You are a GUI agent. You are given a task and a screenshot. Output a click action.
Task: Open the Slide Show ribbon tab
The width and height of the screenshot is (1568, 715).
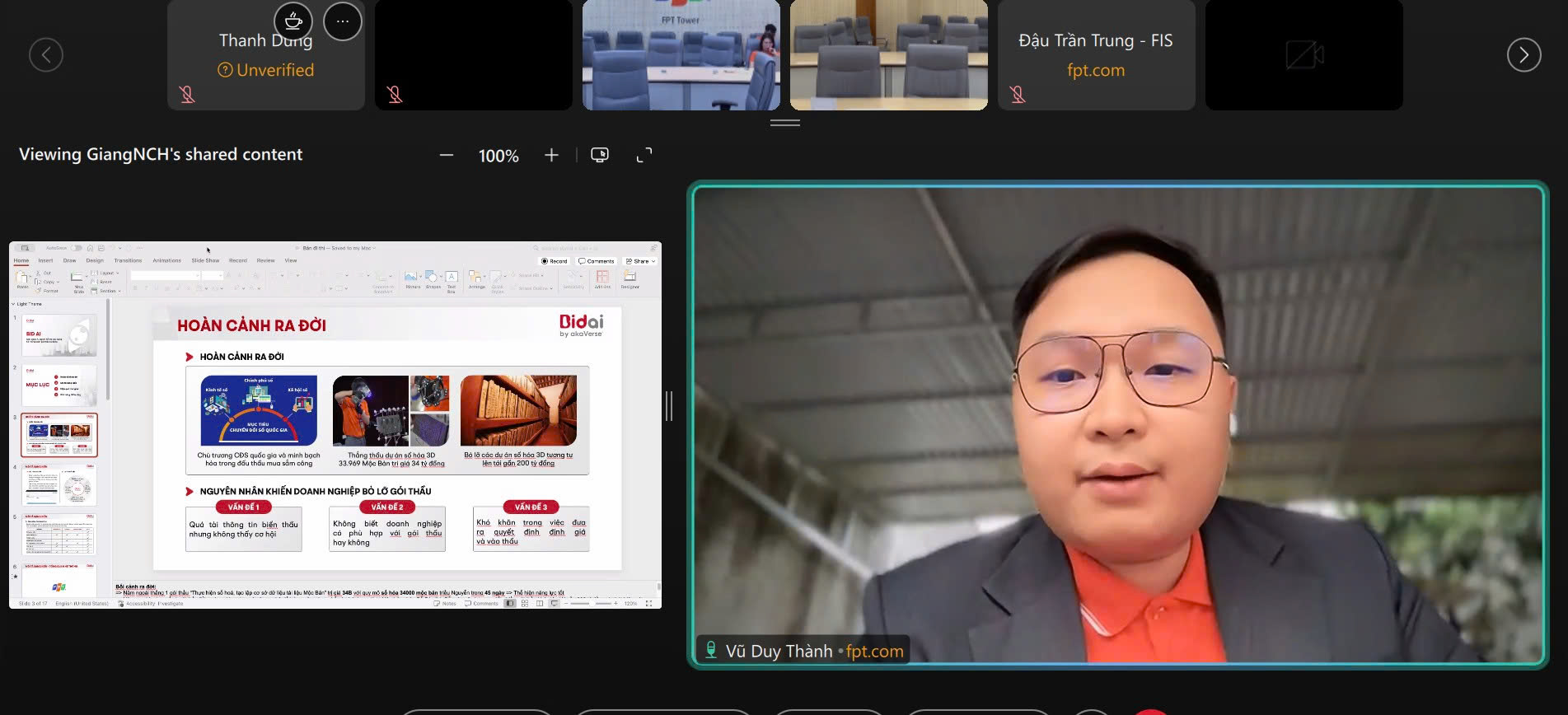click(x=205, y=260)
